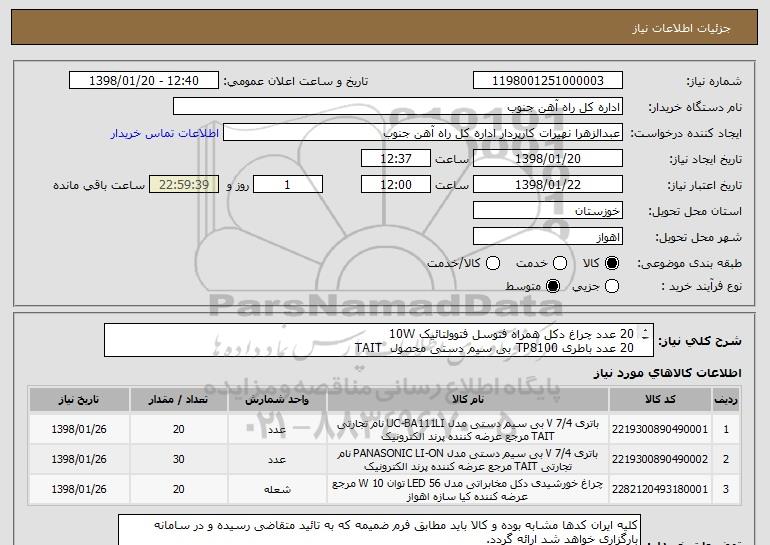This screenshot has height=545, width=770.
Task: Click the ردیف column header
Action: [x=726, y=400]
